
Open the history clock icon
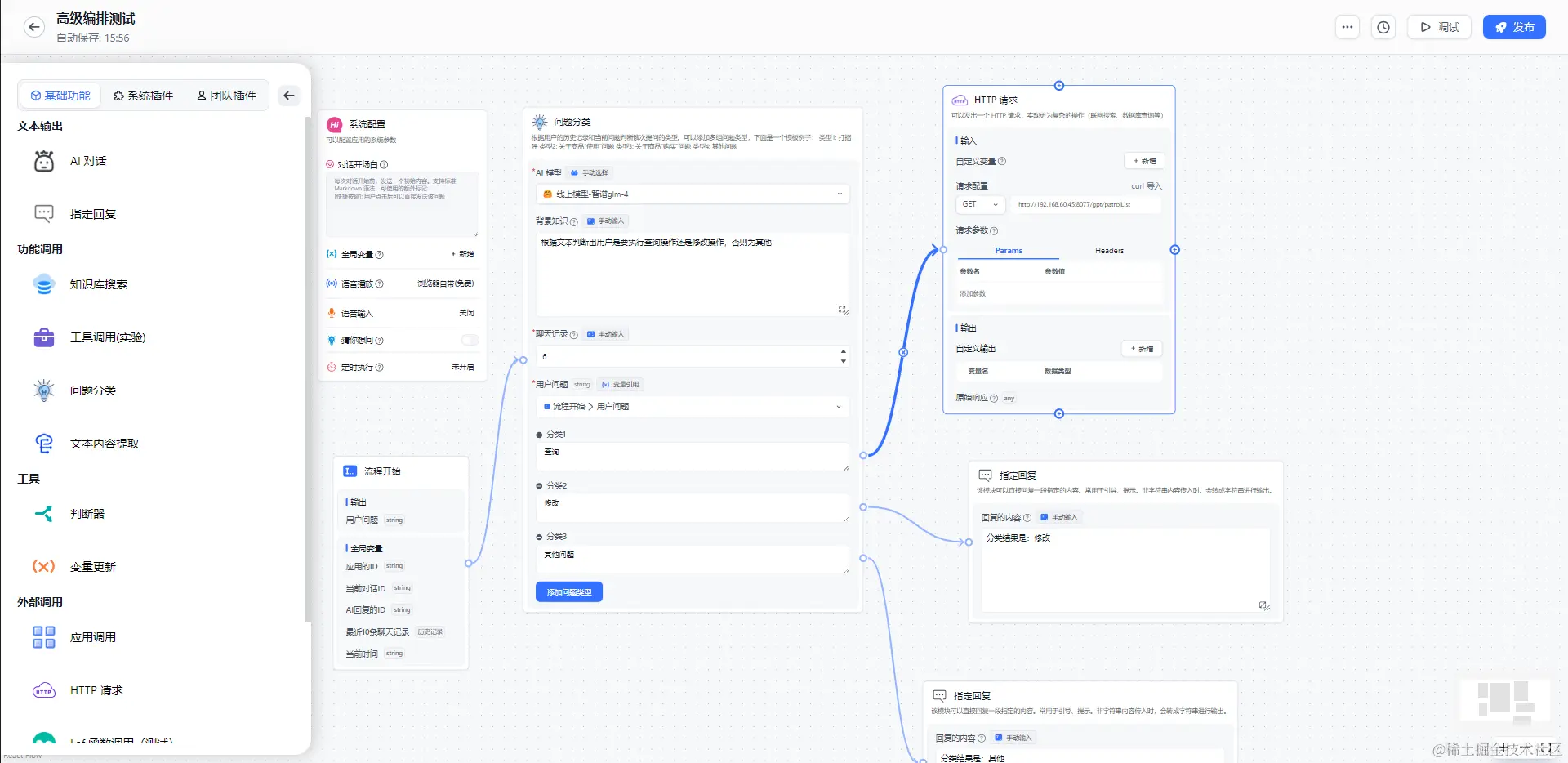(1383, 27)
